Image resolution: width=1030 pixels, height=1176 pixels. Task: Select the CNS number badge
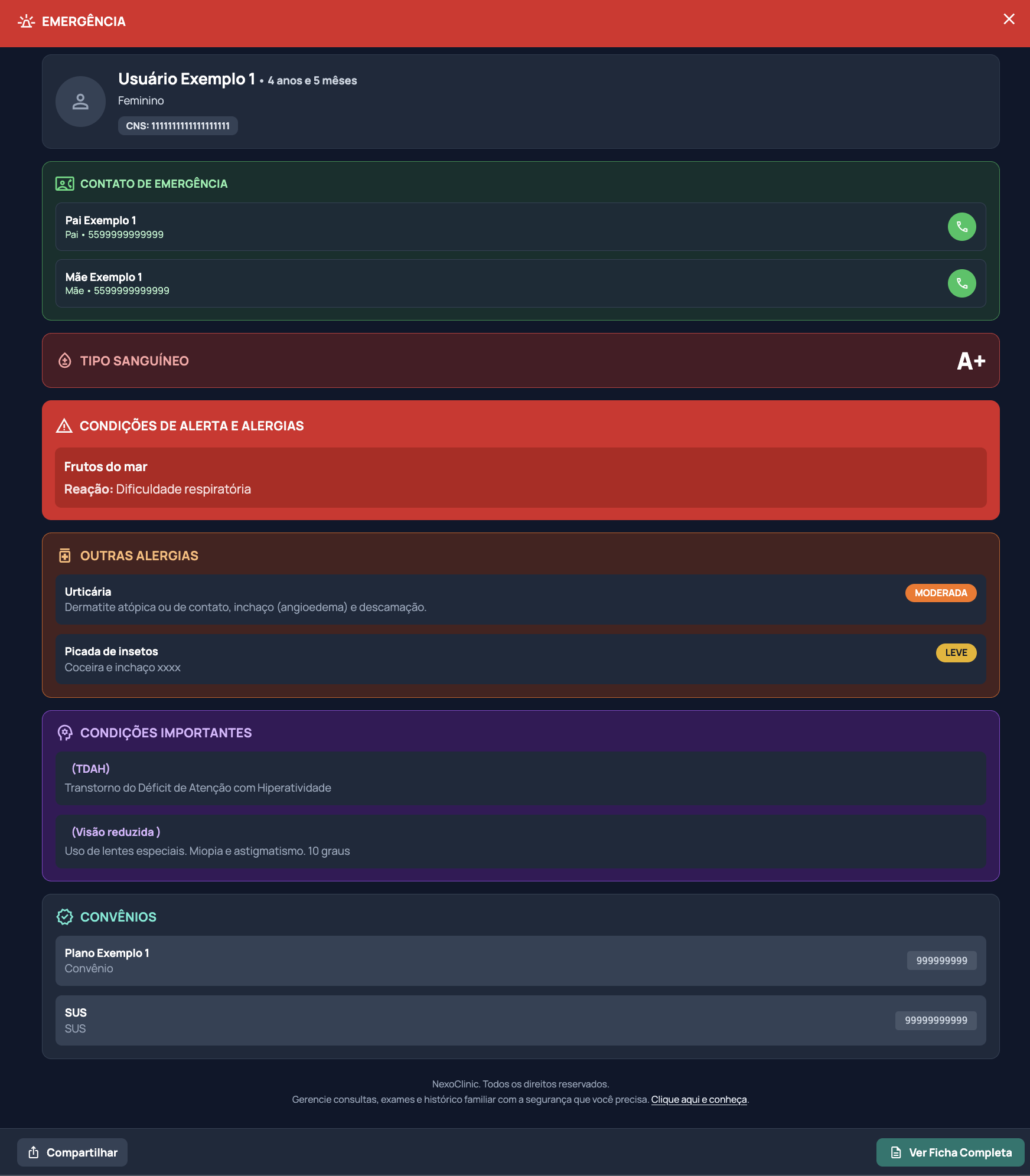point(178,126)
